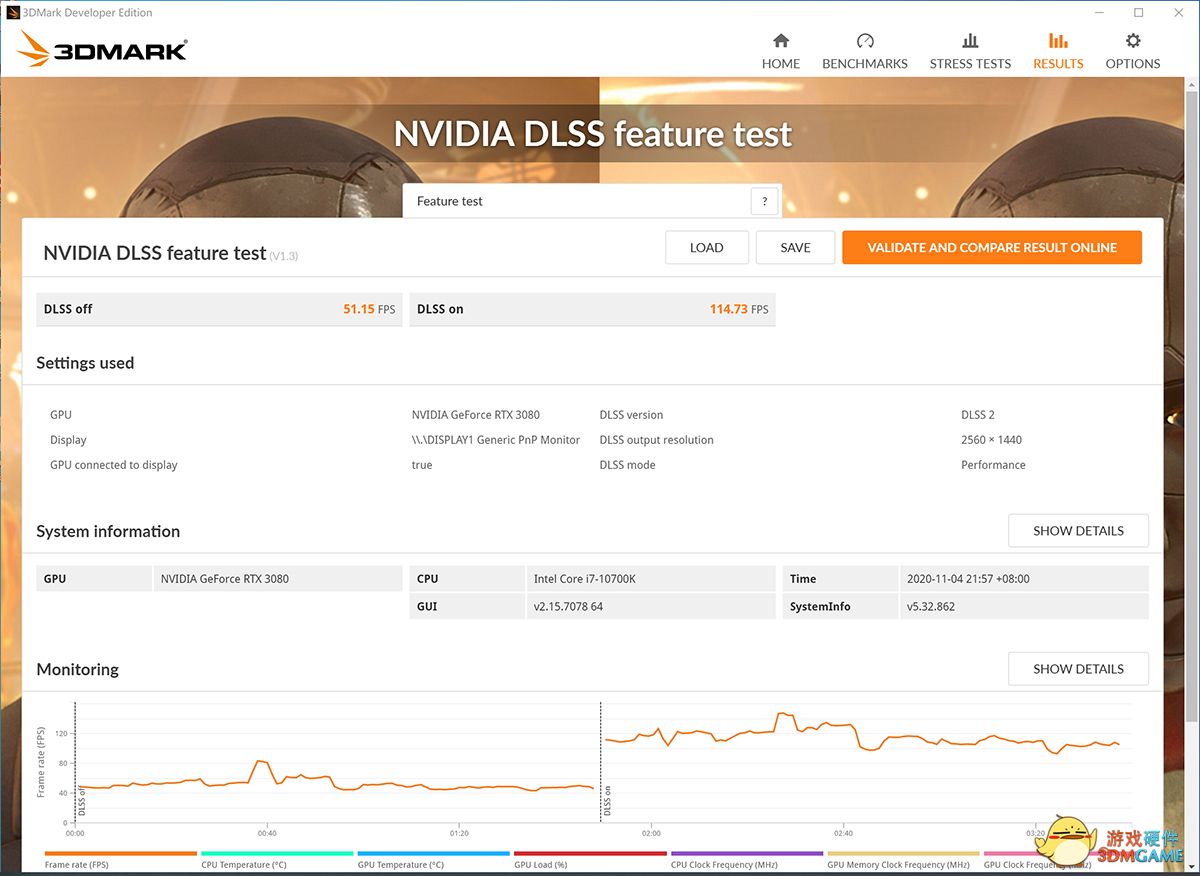This screenshot has height=876, width=1200.
Task: Click the 2560 × 1440 output resolution value
Action: coord(991,440)
